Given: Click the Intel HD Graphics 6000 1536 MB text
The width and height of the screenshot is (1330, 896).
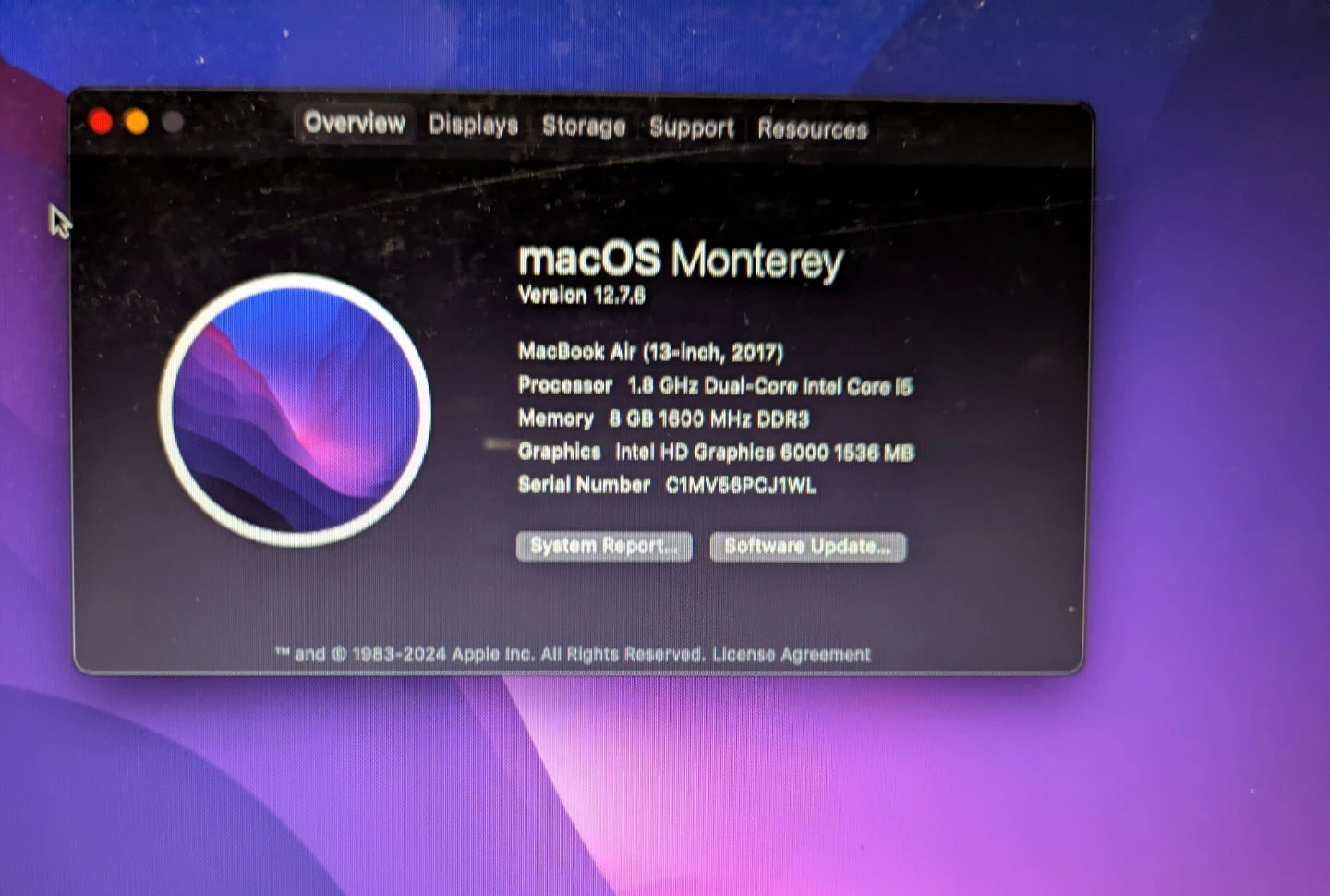Looking at the screenshot, I should 765,452.
